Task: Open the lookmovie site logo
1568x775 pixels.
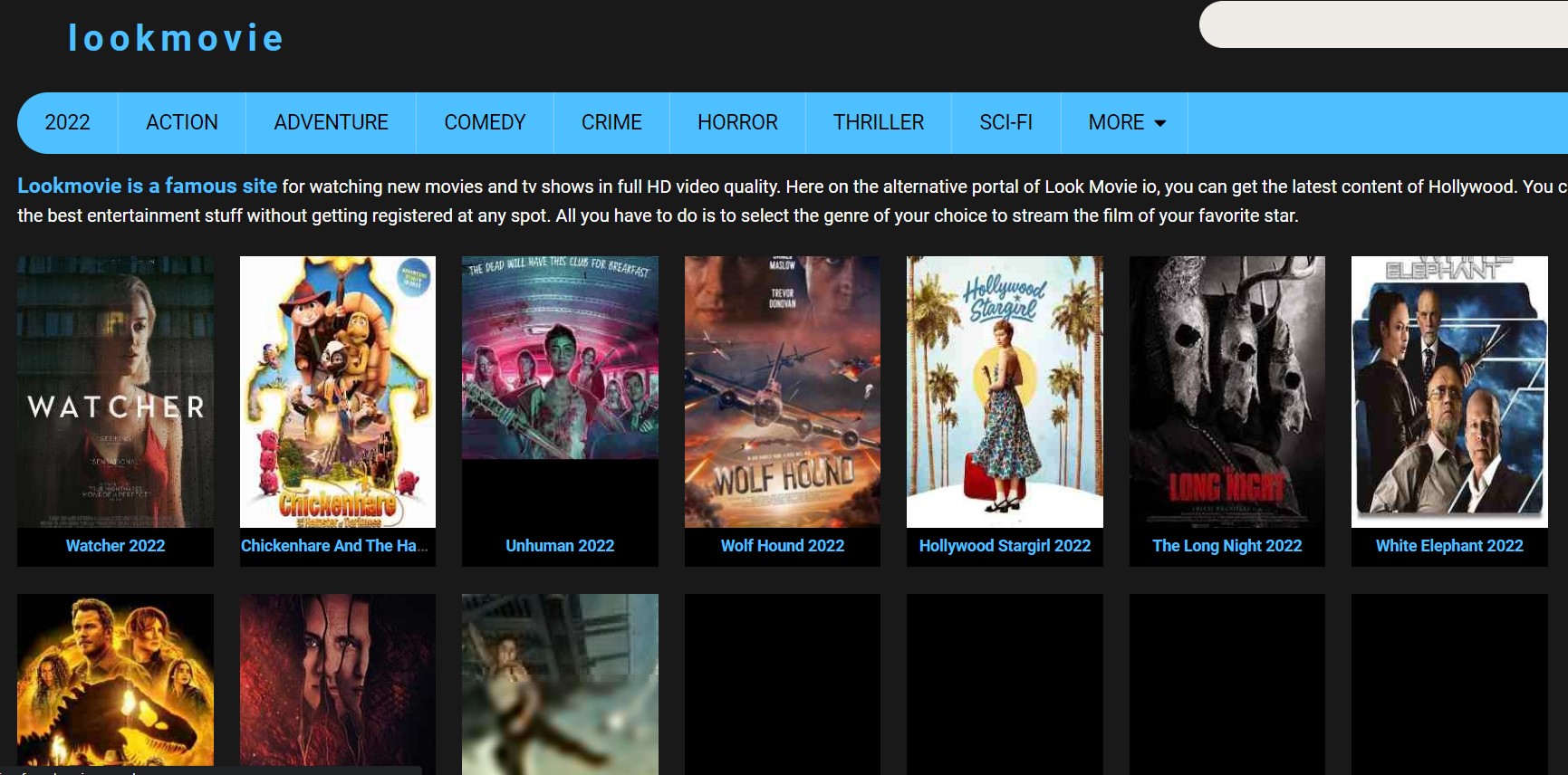Action: [176, 38]
